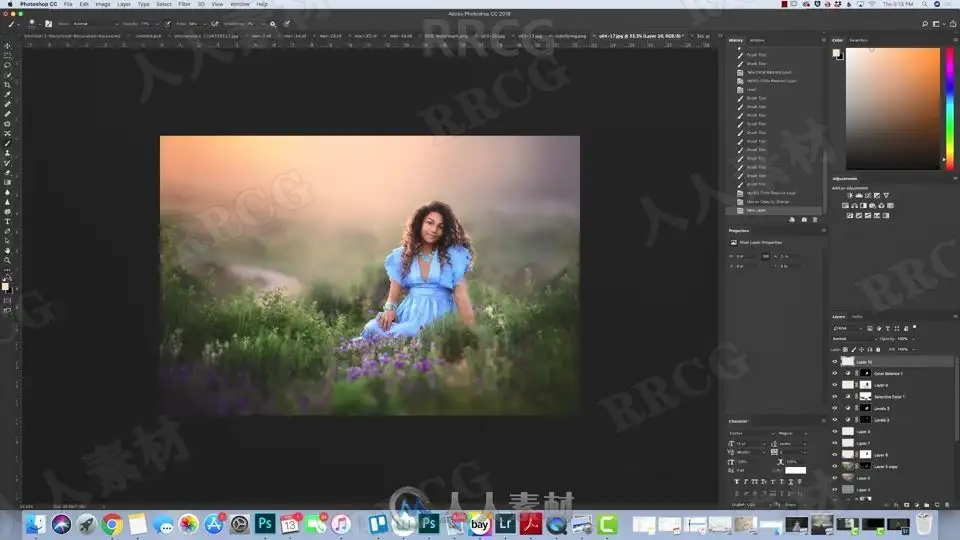Switch to the Paths tab

[x=857, y=317]
